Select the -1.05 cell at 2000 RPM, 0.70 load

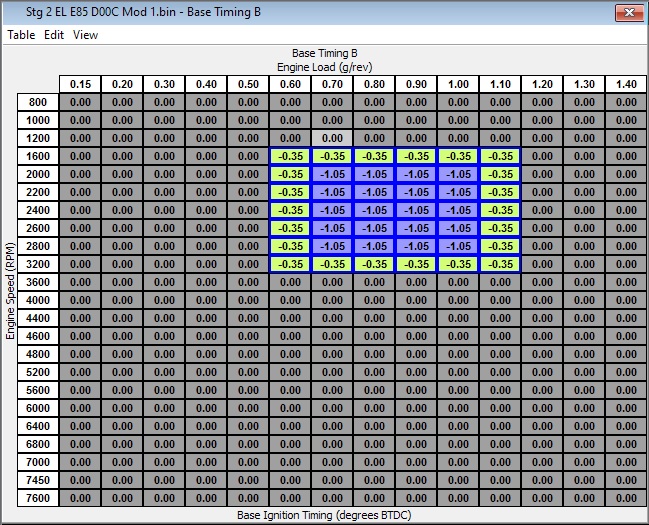coord(332,174)
